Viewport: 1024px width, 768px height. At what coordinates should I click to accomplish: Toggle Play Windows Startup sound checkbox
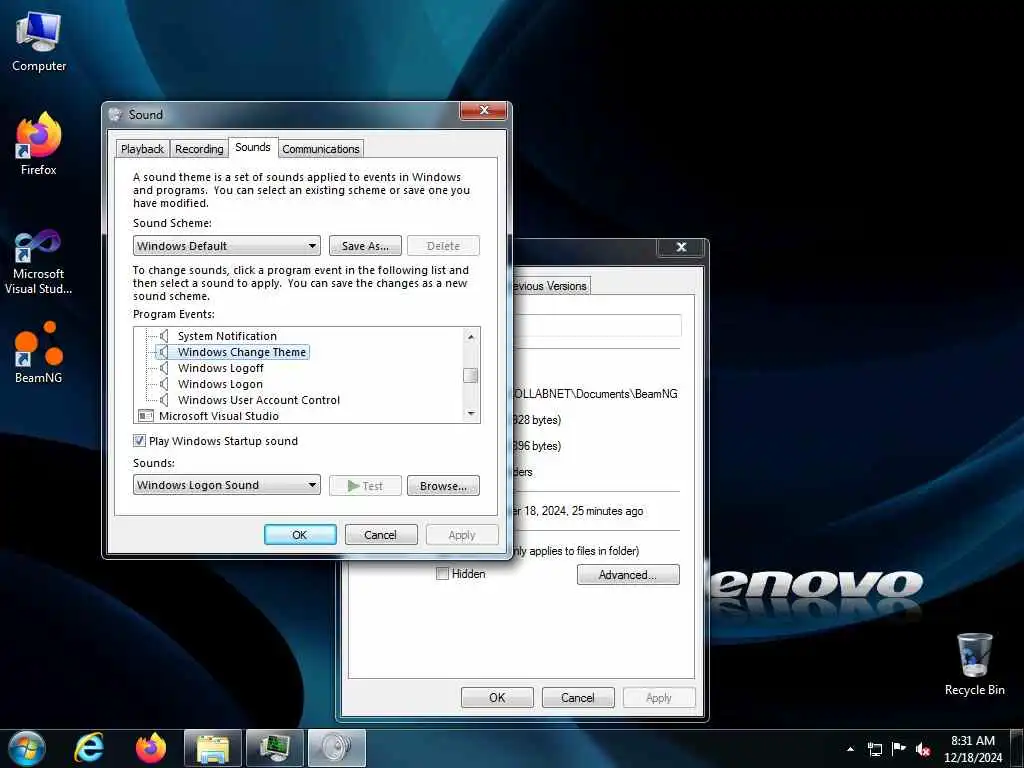point(139,441)
